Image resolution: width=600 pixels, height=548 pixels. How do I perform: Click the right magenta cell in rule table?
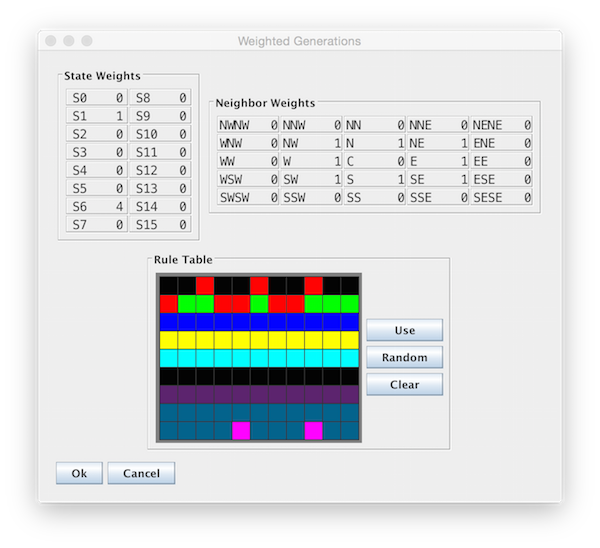pos(313,431)
